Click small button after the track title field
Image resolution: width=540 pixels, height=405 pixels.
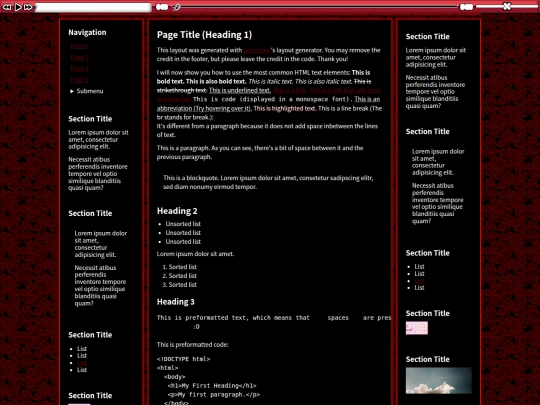162,7
